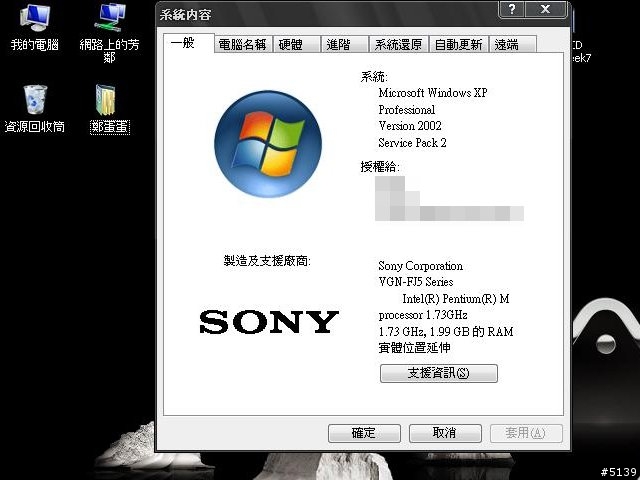Viewport: 640px width, 480px height.
Task: Click the 'processor 1.73GHz' text line
Action: 423,315
